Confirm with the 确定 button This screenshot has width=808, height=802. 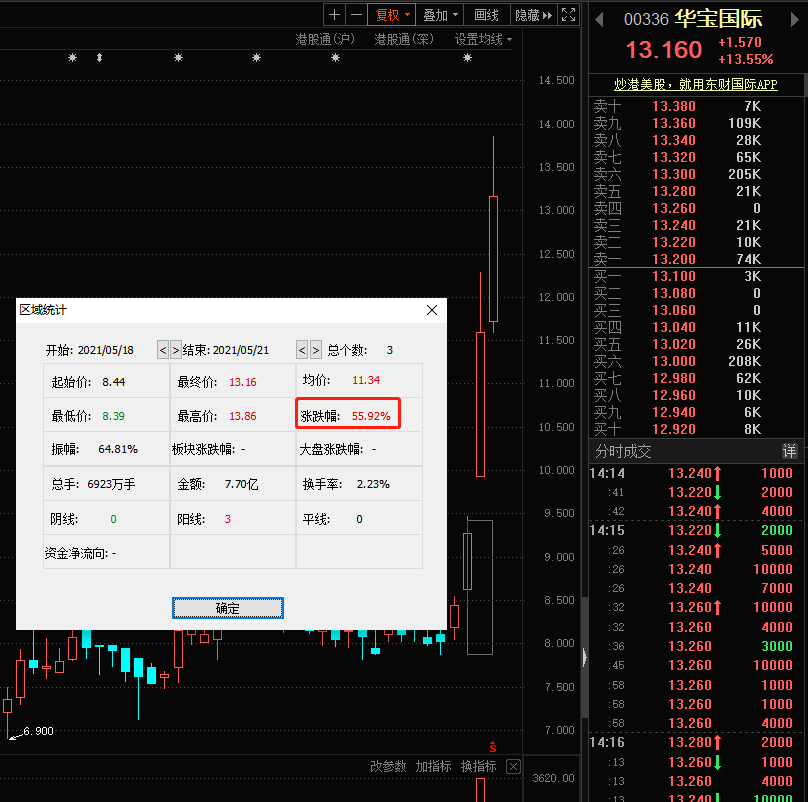click(x=227, y=608)
